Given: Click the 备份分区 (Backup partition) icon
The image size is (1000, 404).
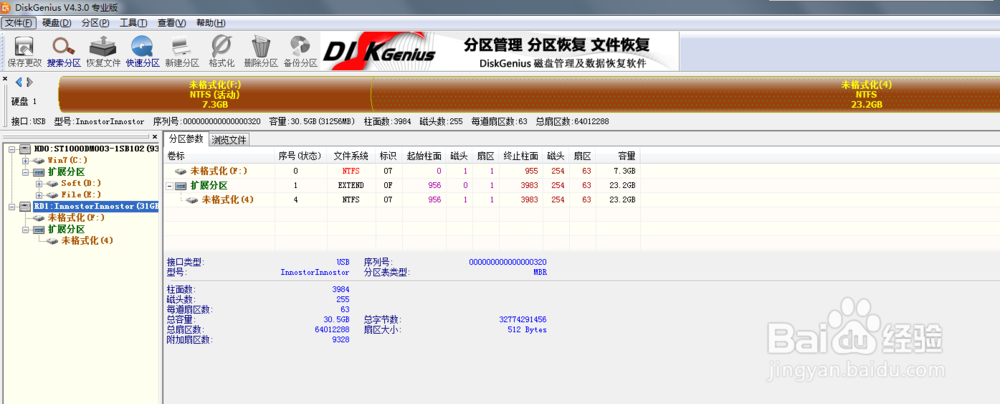Looking at the screenshot, I should pos(300,51).
